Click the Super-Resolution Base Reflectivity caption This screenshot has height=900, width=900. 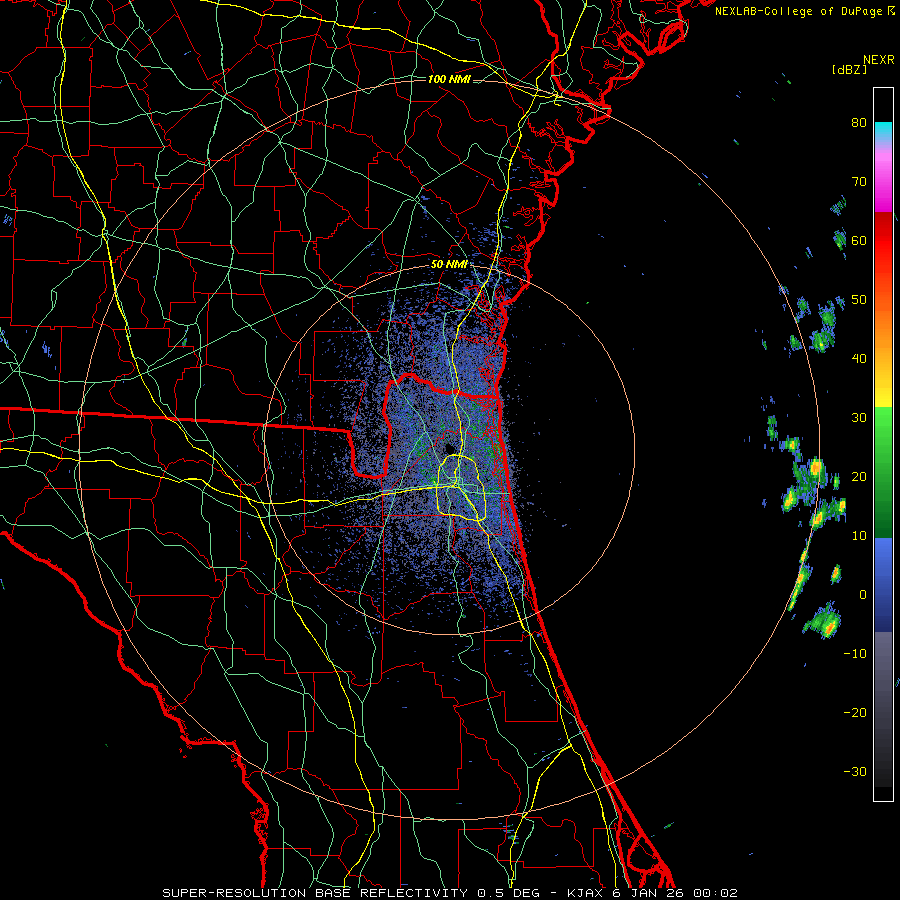pyautogui.click(x=449, y=893)
